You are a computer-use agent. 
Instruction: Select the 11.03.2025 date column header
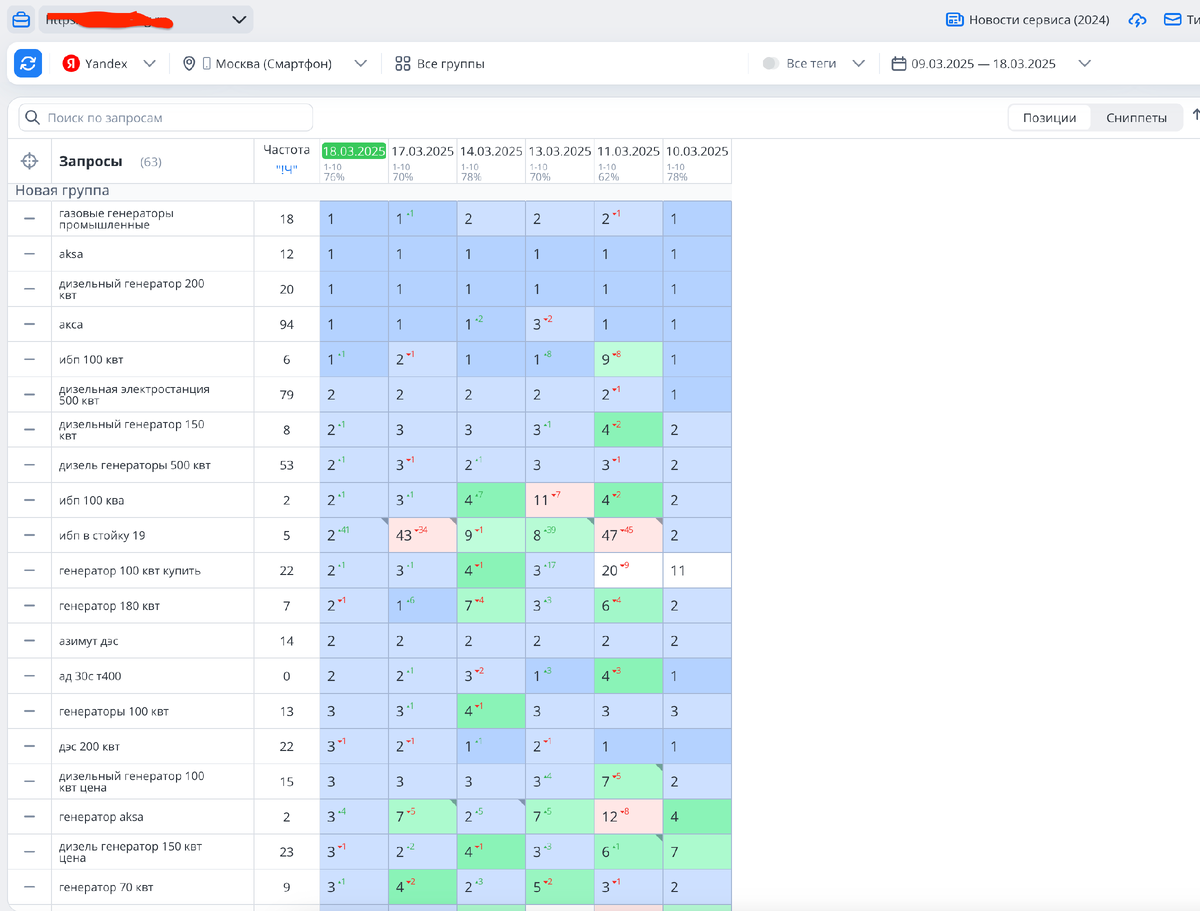tap(628, 151)
